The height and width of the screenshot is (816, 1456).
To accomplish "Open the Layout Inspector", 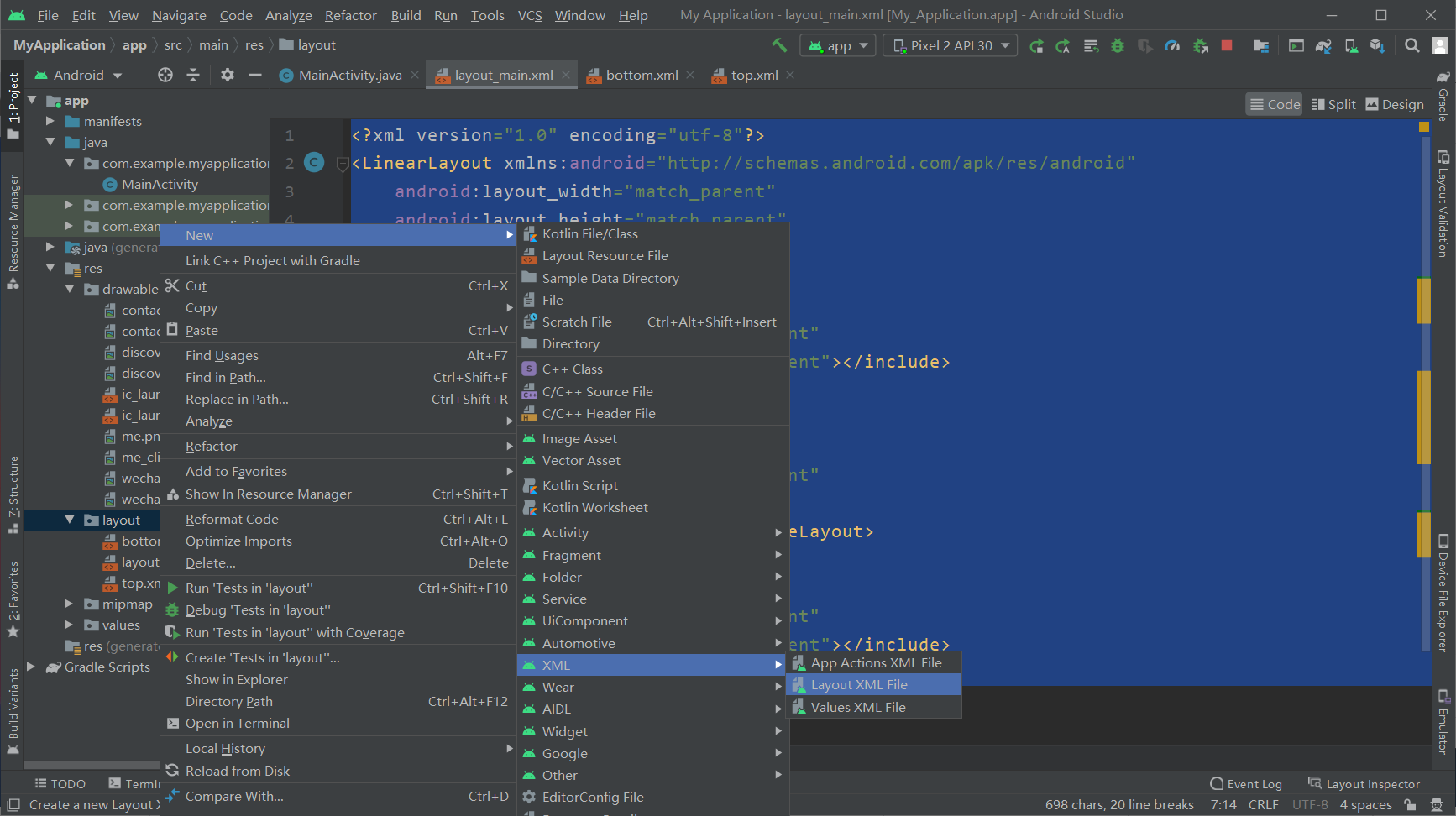I will (x=1364, y=783).
